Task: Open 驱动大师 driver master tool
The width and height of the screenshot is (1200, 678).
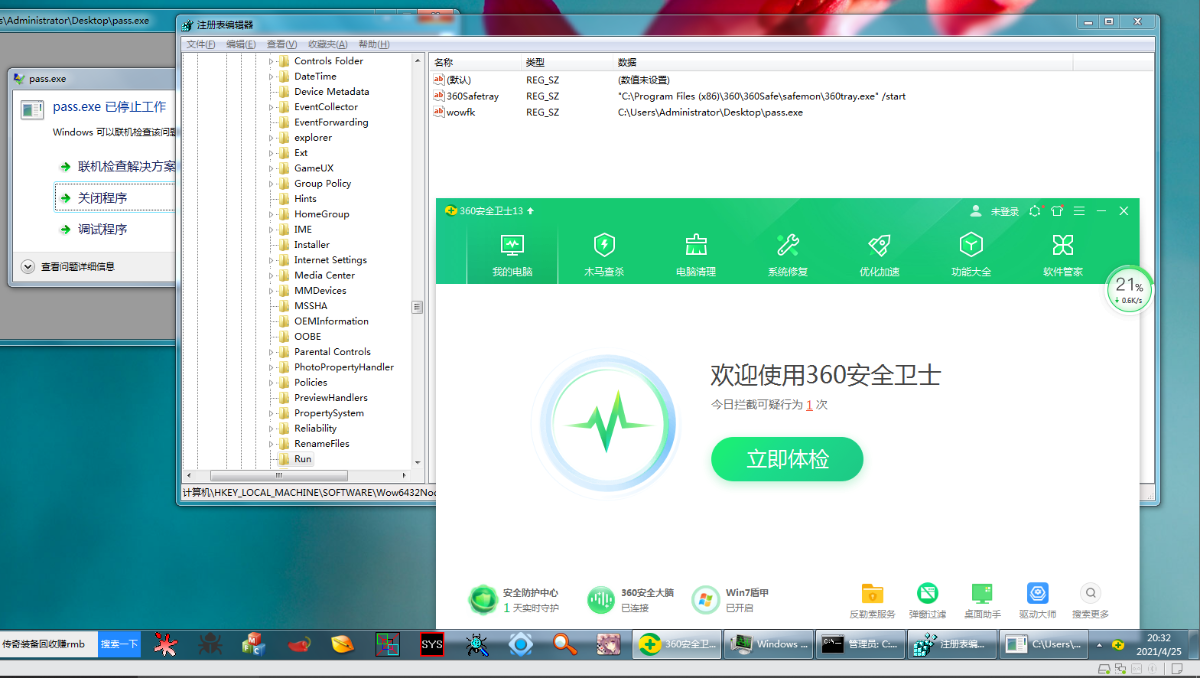Action: tap(1038, 601)
